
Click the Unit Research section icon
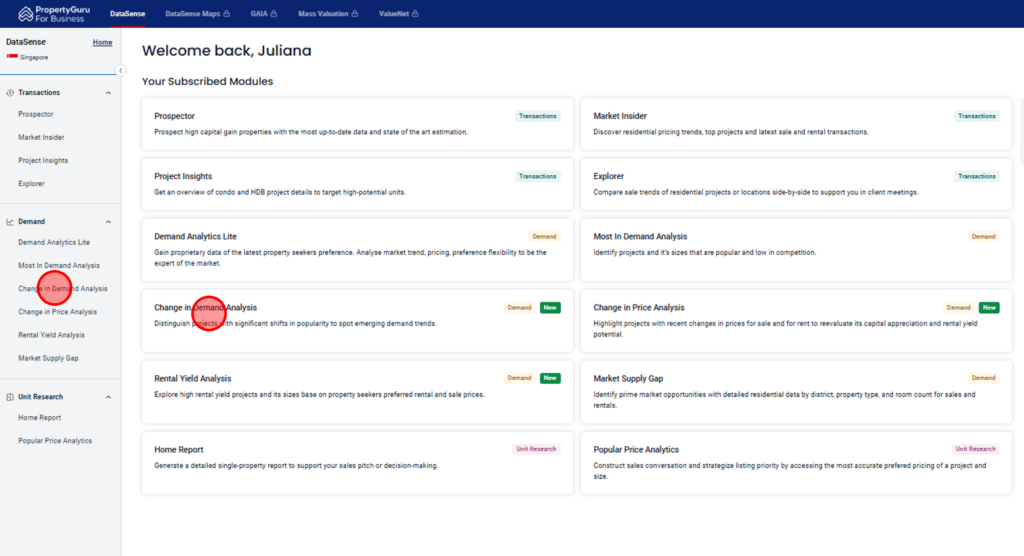pyautogui.click(x=10, y=397)
